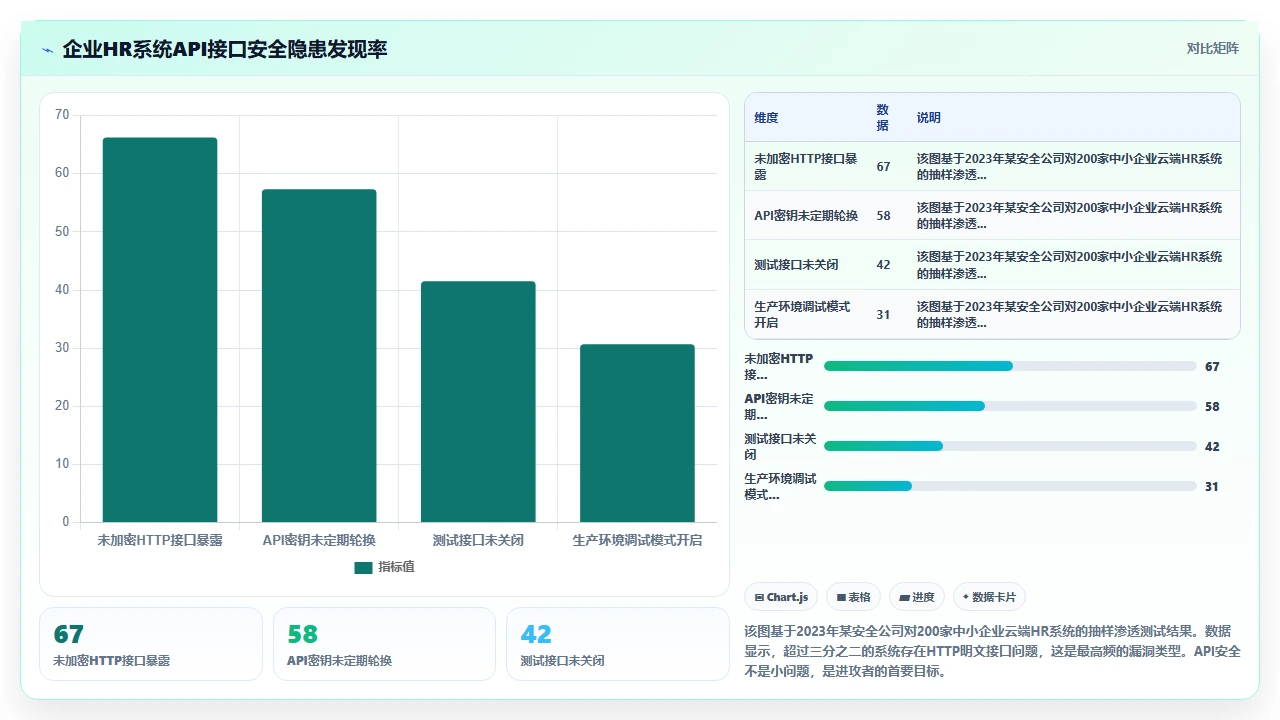1280x720 pixels.
Task: Click the value 31 in the table
Action: [x=883, y=314]
